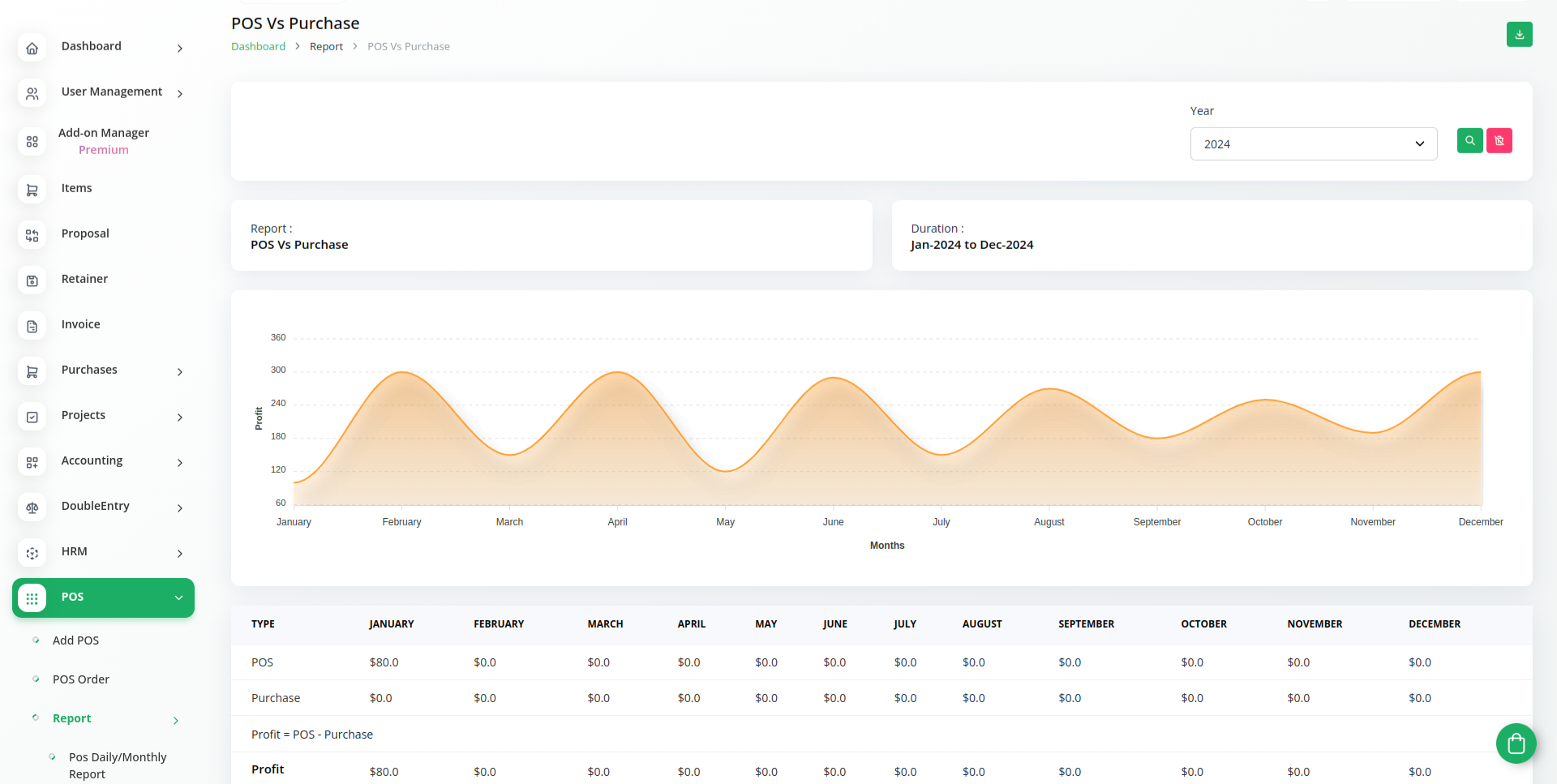
Task: Click the Projects checkbox-style icon
Action: pyautogui.click(x=32, y=417)
